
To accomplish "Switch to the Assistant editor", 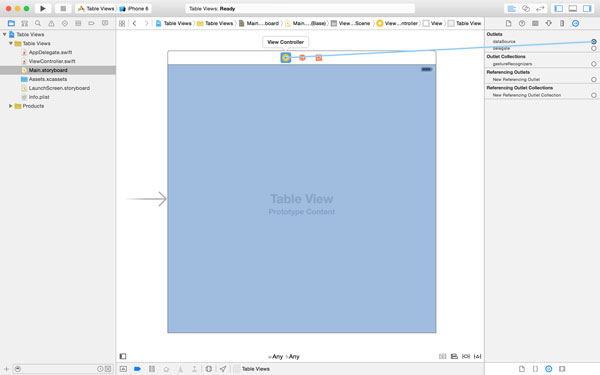I will (x=526, y=8).
